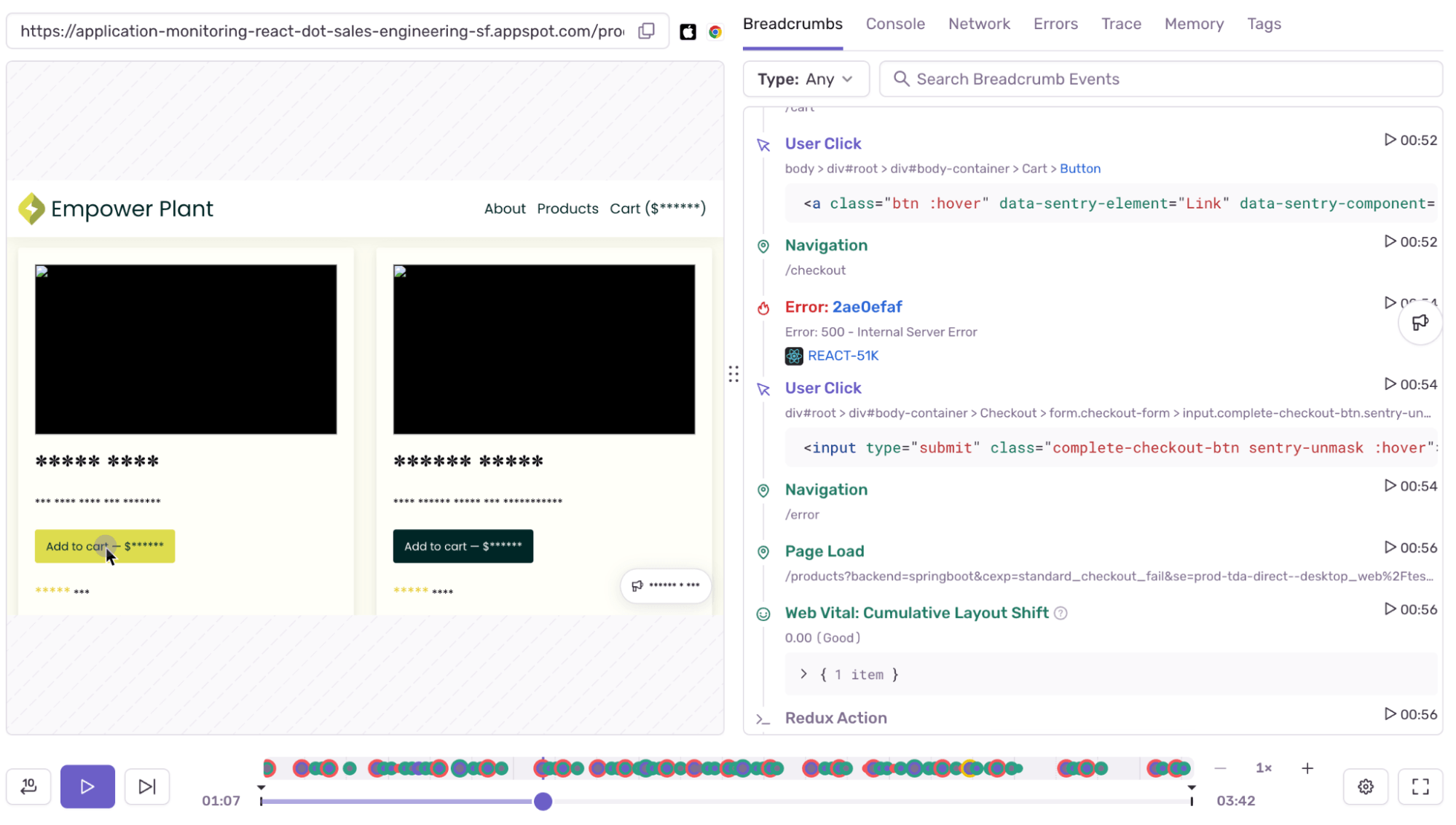Image resolution: width=1456 pixels, height=825 pixels.
Task: Expand the { 1 item } details under Web Vital
Action: (x=804, y=674)
